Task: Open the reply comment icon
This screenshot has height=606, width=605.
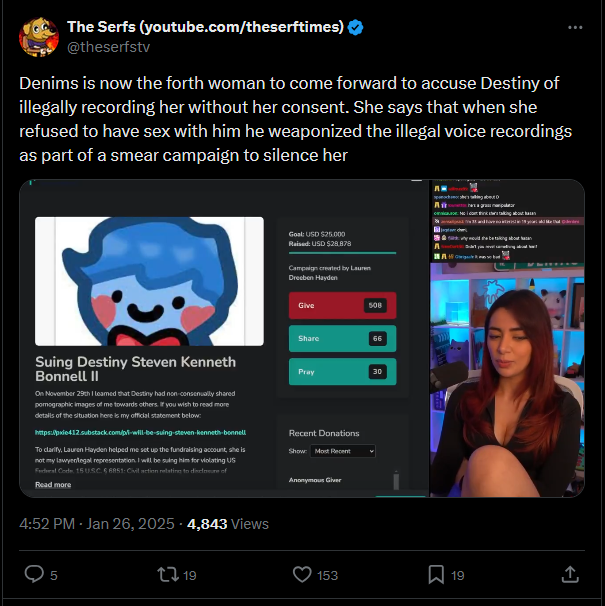Action: point(34,574)
